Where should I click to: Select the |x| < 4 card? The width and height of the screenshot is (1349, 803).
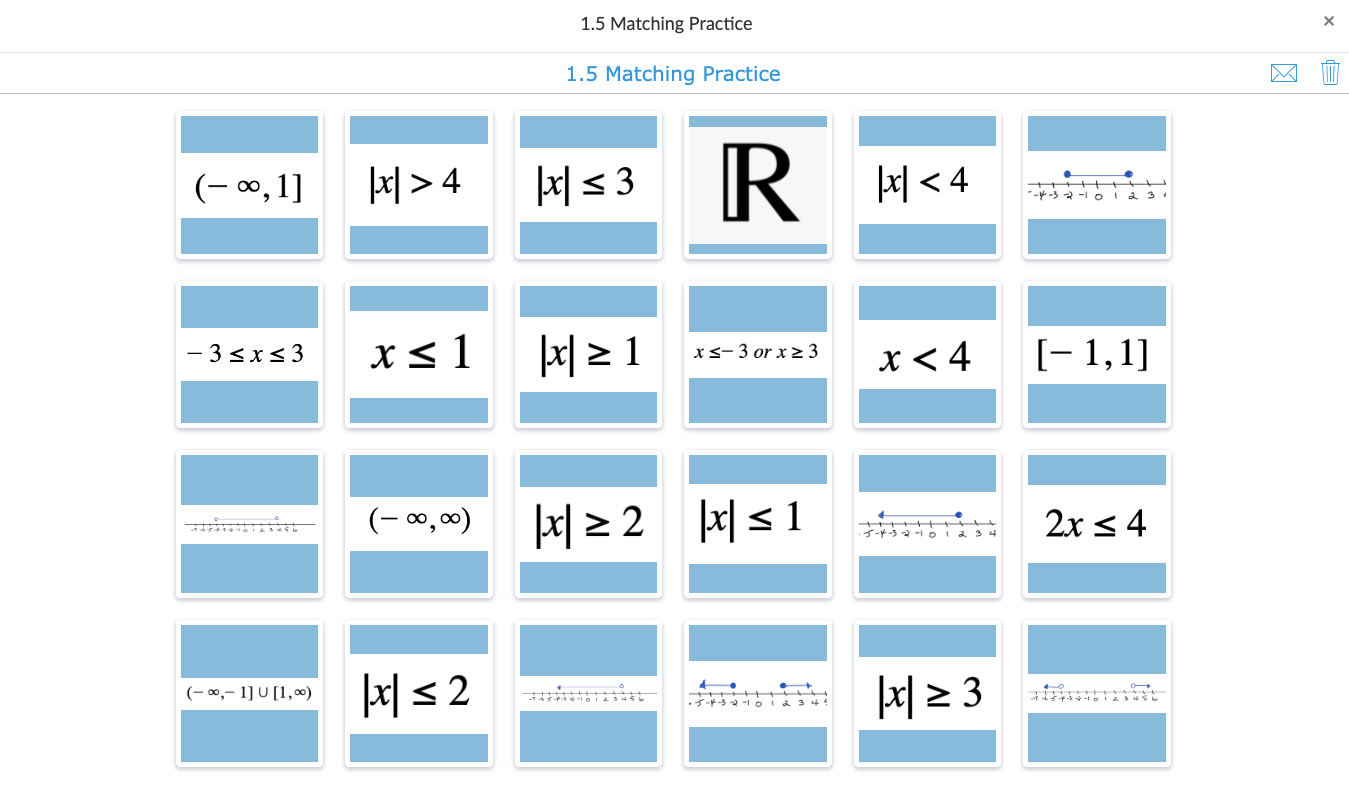pyautogui.click(x=927, y=184)
